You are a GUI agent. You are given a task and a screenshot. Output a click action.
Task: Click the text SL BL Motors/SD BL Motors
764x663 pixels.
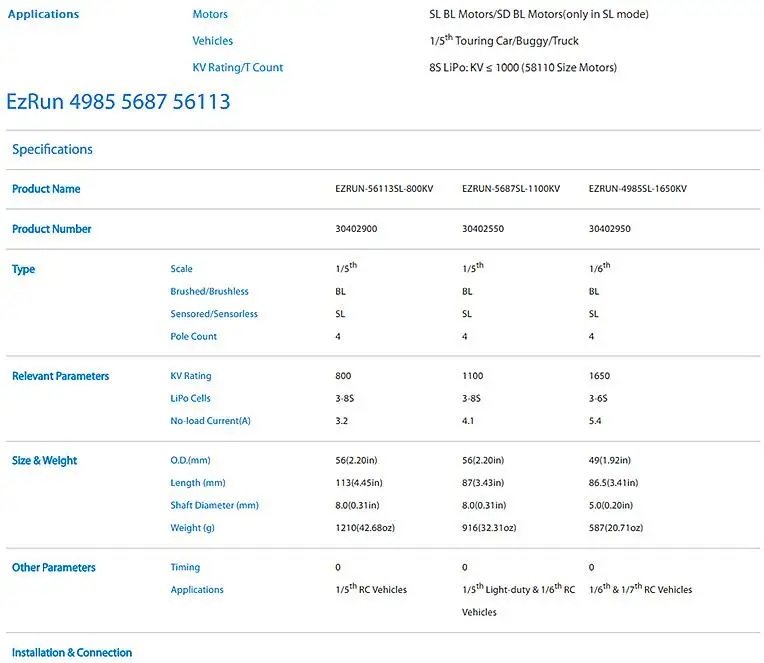[x=496, y=14]
